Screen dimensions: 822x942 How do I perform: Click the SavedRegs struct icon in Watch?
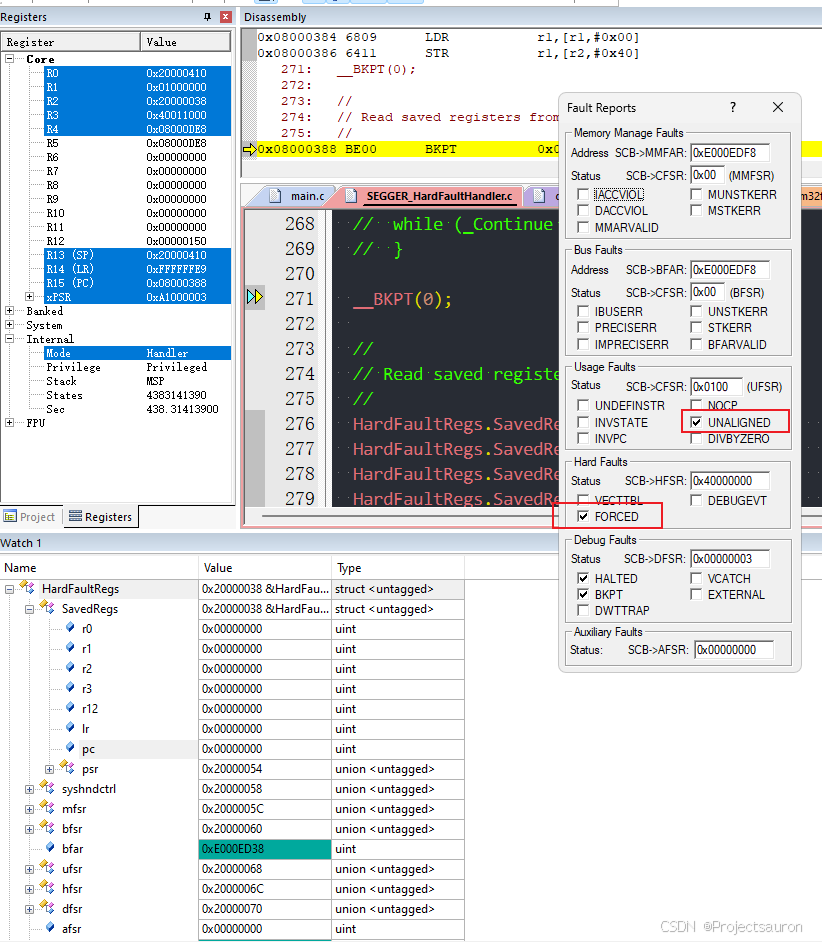[47, 609]
